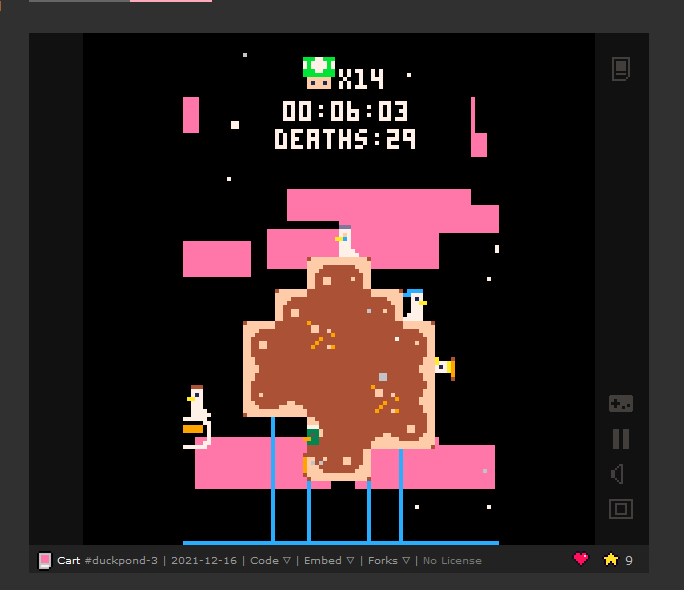Click the green 1-up mushroom icon

(x=319, y=73)
